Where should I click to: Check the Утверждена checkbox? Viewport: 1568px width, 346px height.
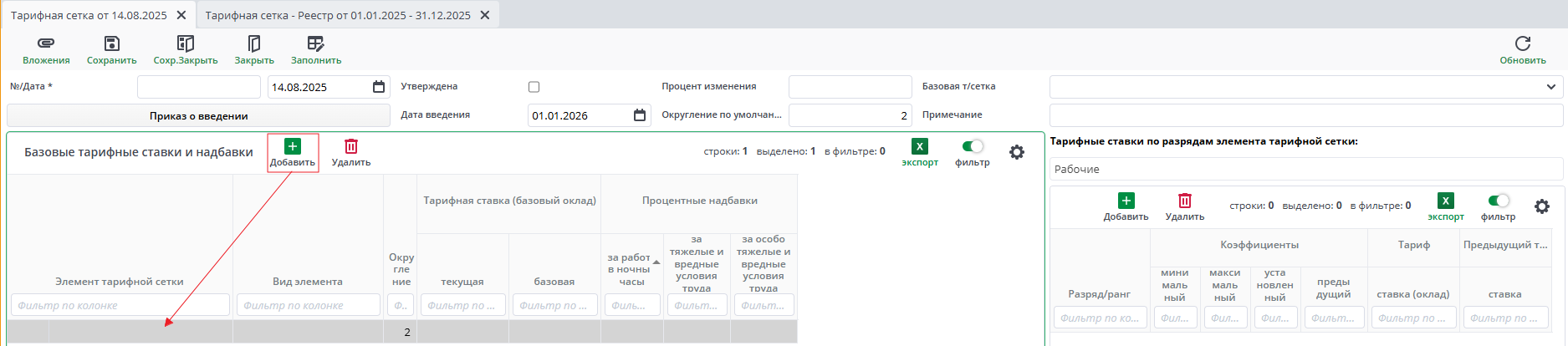[534, 87]
